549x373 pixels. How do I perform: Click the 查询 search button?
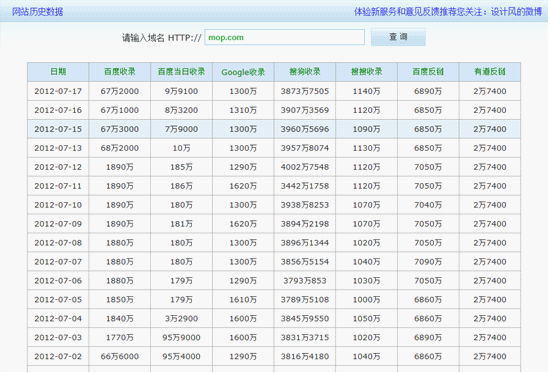[x=398, y=37]
